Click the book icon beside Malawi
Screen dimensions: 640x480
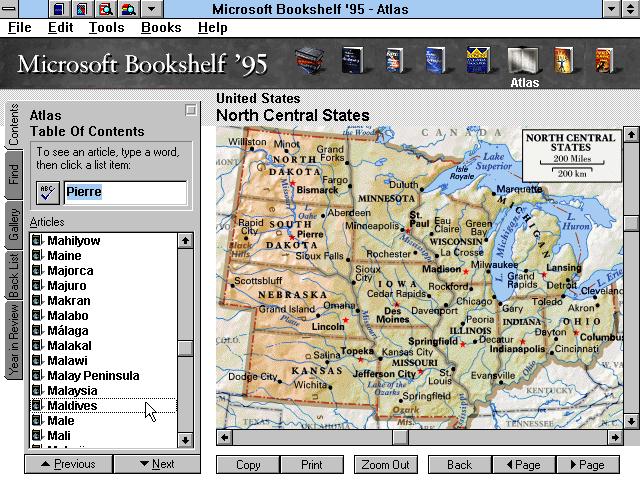point(37,360)
